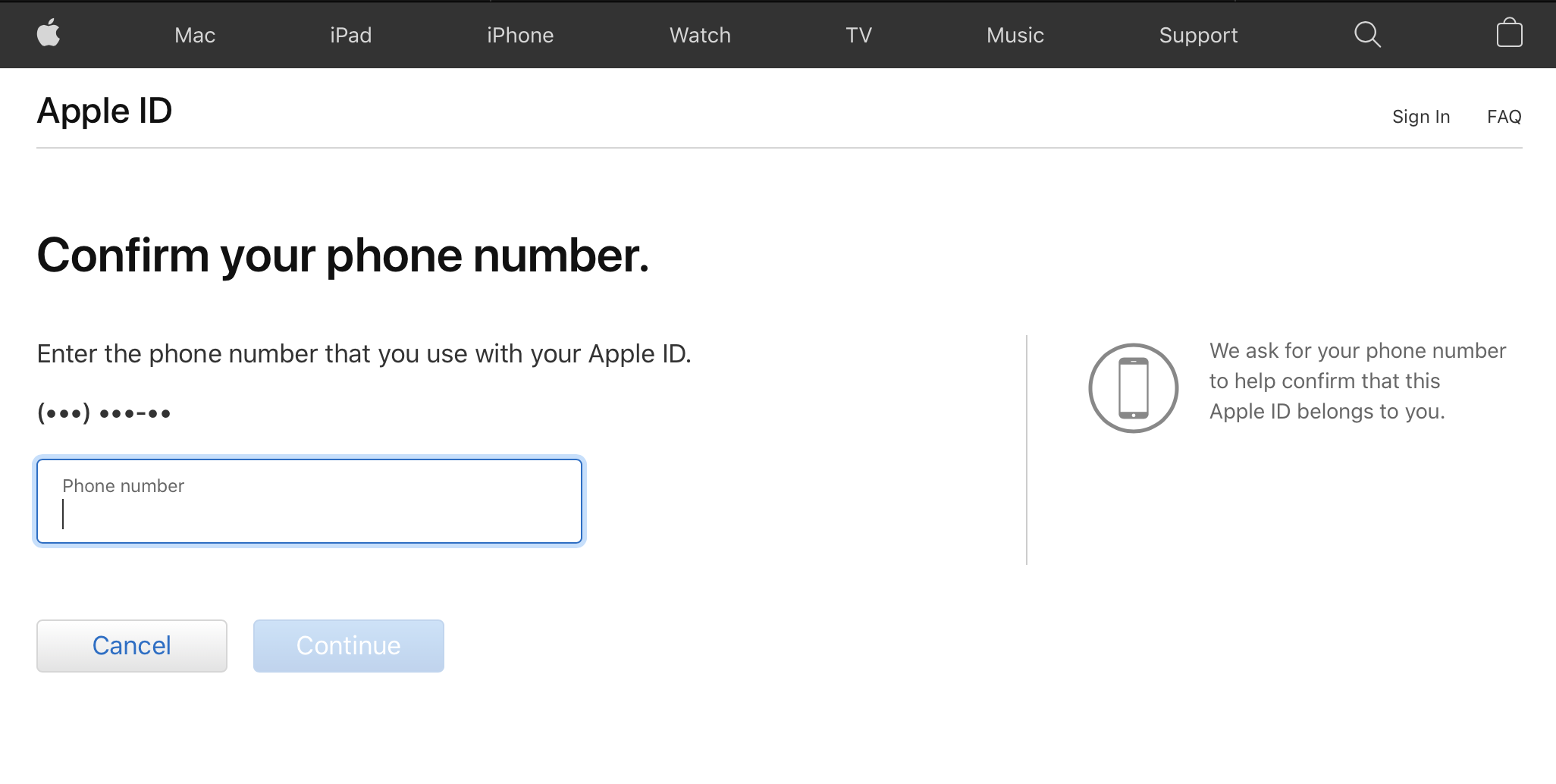The image size is (1556, 784).
Task: Open the Watch navigation item
Action: [x=699, y=35]
